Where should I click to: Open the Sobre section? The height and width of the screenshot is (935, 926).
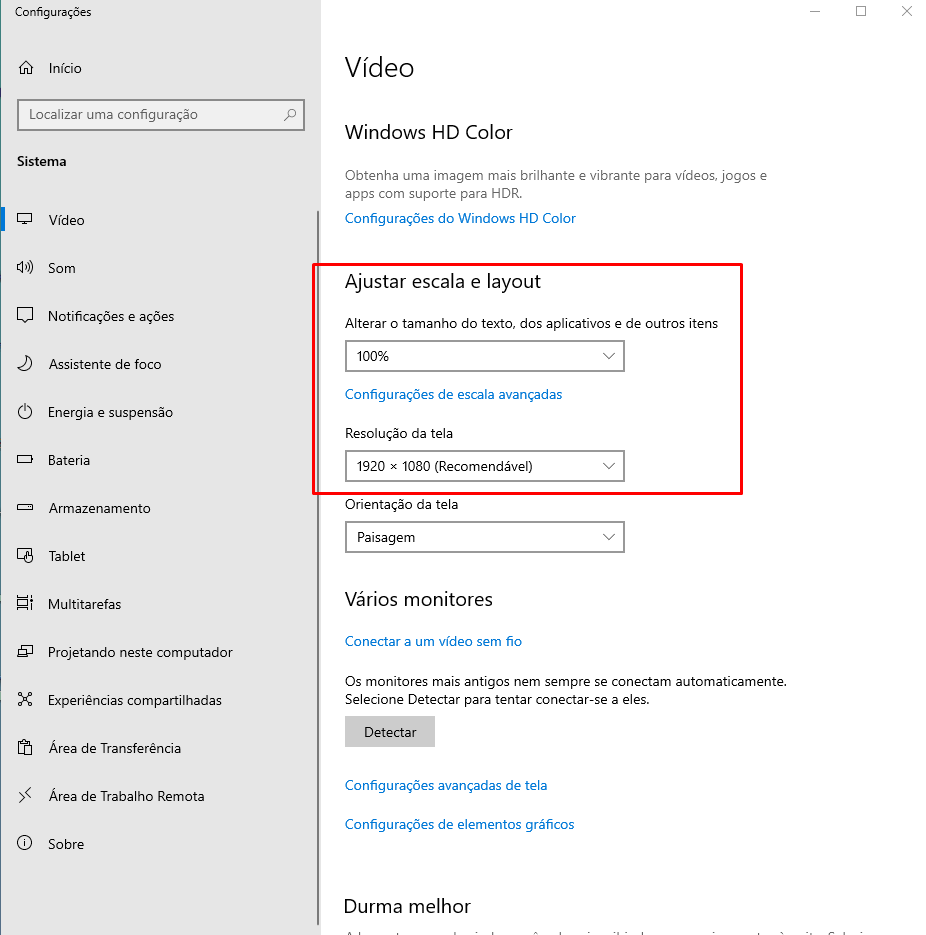[66, 844]
